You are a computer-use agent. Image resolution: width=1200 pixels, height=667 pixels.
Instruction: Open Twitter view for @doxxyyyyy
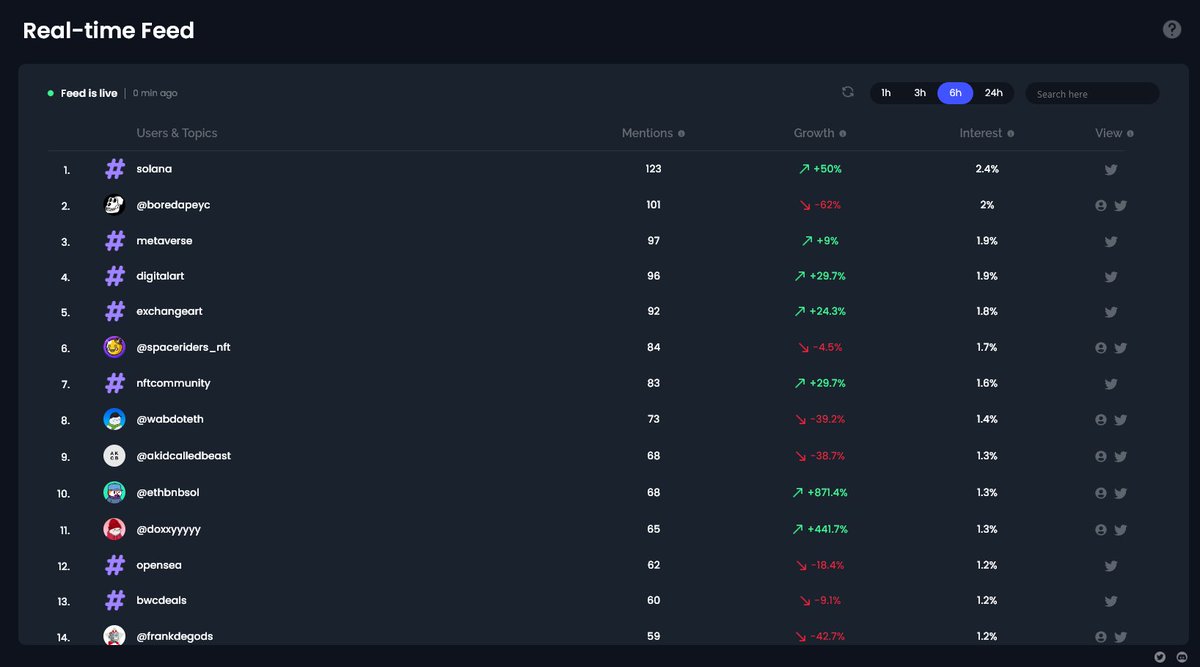[1120, 530]
